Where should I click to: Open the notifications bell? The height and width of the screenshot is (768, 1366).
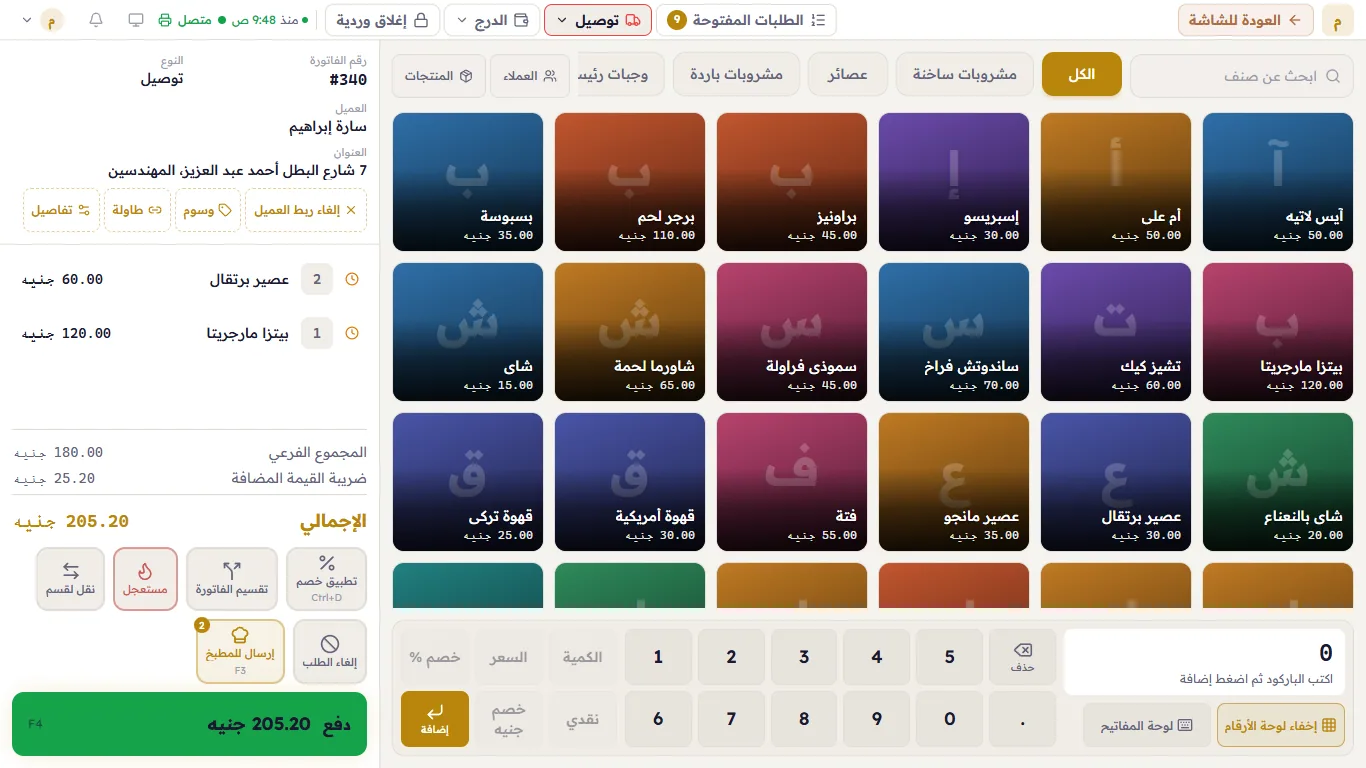pyautogui.click(x=96, y=20)
